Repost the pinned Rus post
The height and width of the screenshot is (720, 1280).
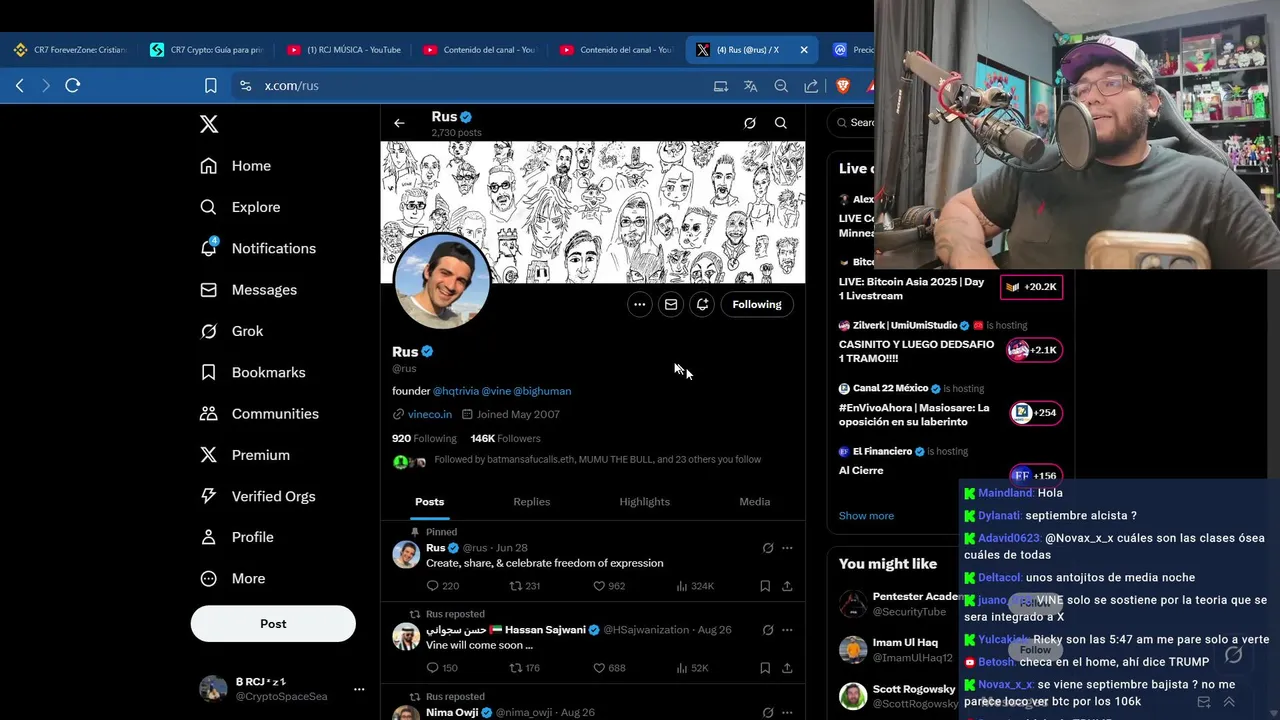pyautogui.click(x=524, y=586)
